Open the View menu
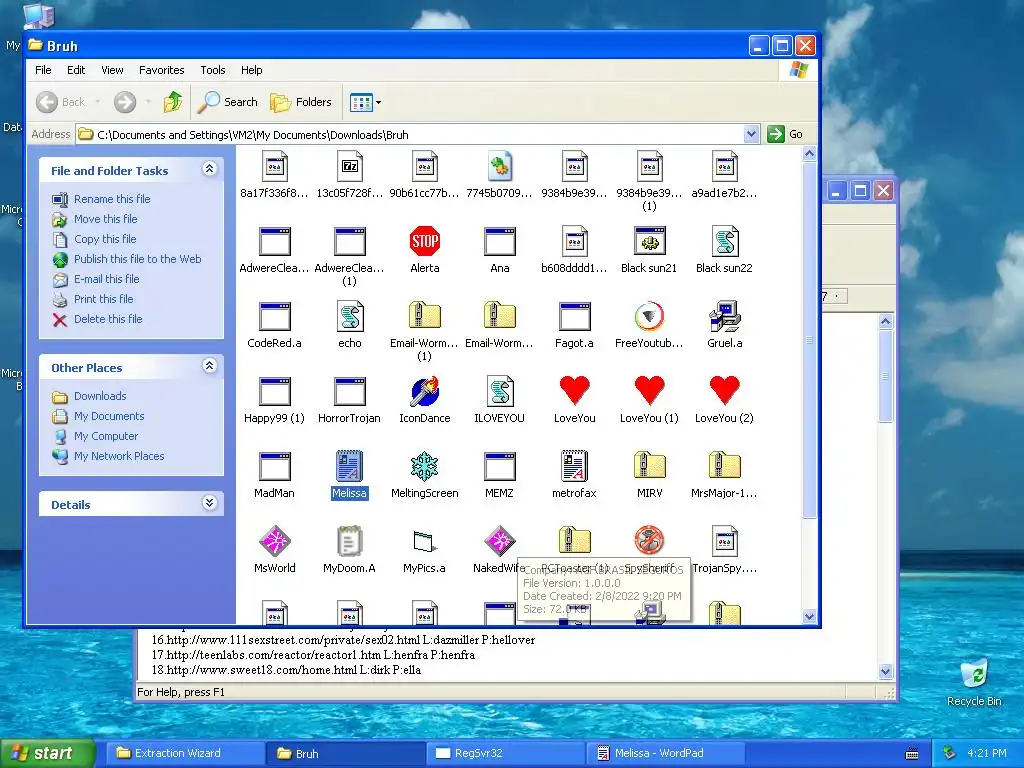This screenshot has width=1024, height=768. coord(112,70)
